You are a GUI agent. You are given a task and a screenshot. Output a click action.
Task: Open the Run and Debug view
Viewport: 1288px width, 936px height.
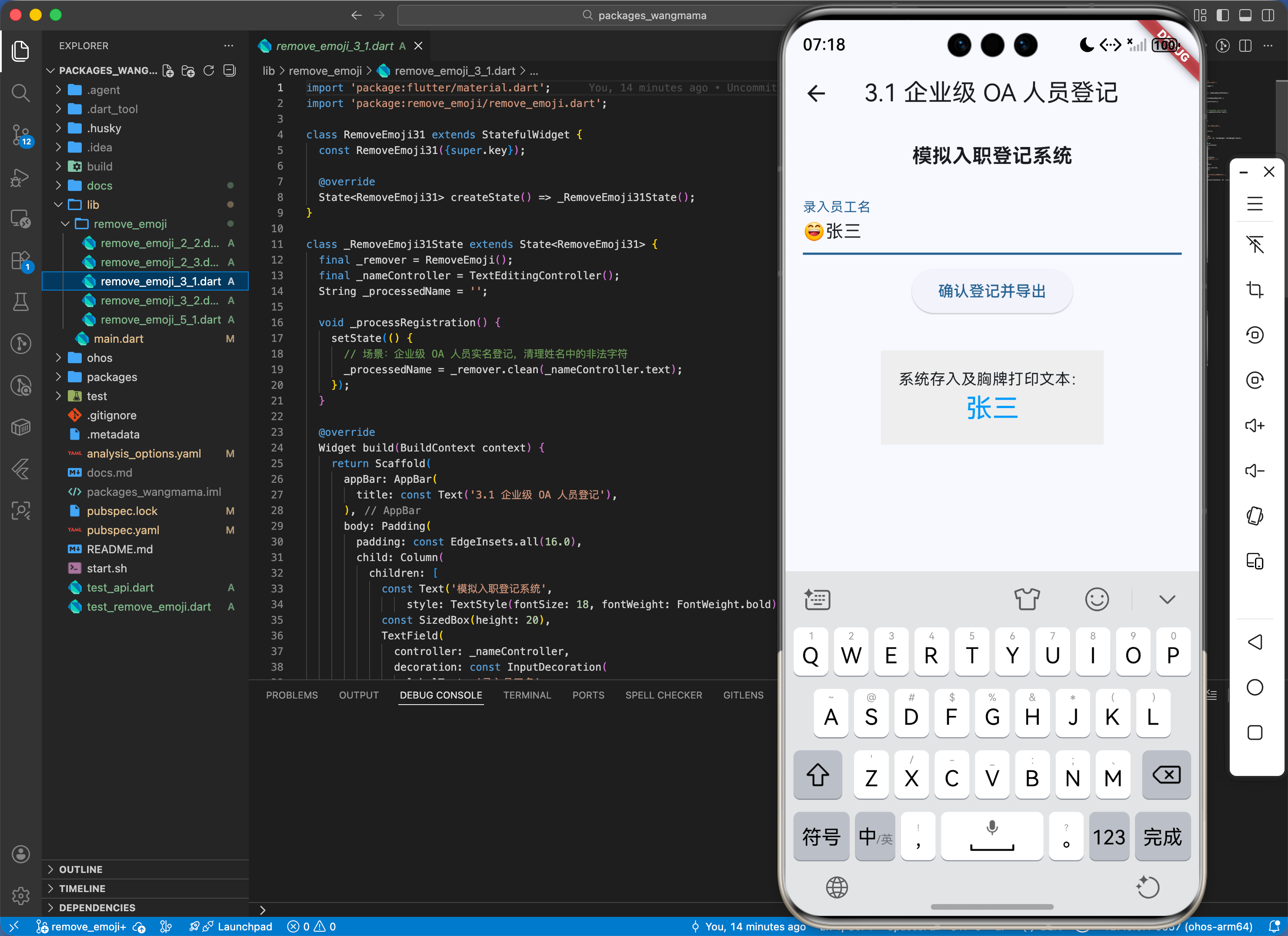pyautogui.click(x=20, y=178)
